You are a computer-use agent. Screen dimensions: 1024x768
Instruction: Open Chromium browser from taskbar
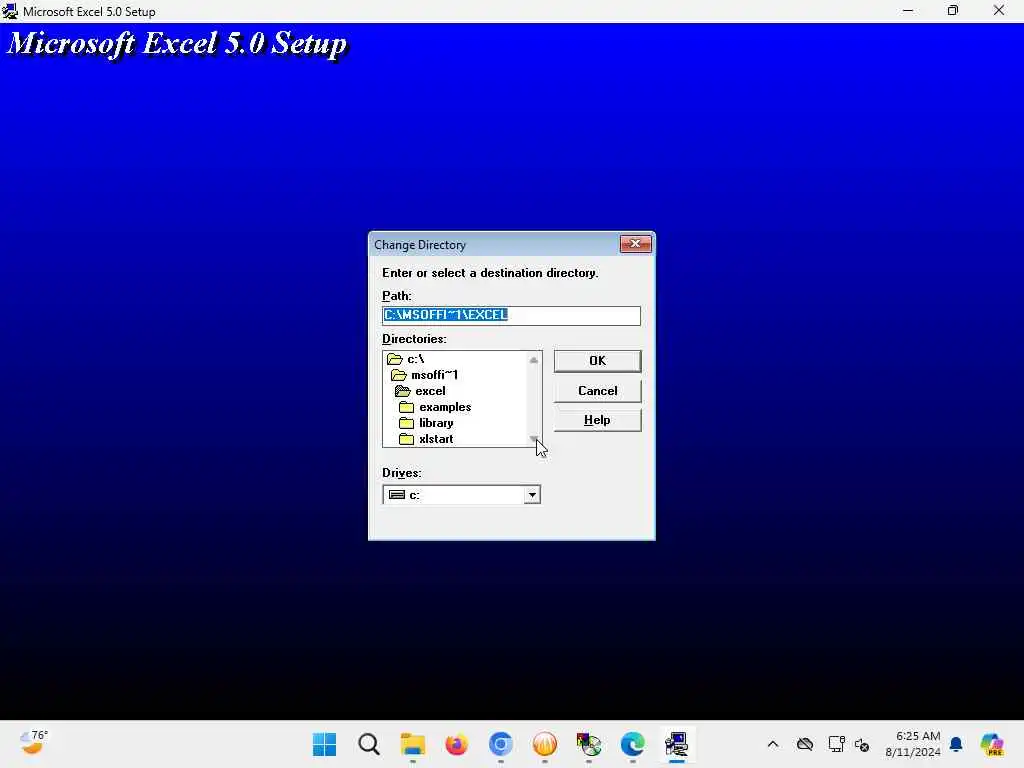pyautogui.click(x=500, y=744)
